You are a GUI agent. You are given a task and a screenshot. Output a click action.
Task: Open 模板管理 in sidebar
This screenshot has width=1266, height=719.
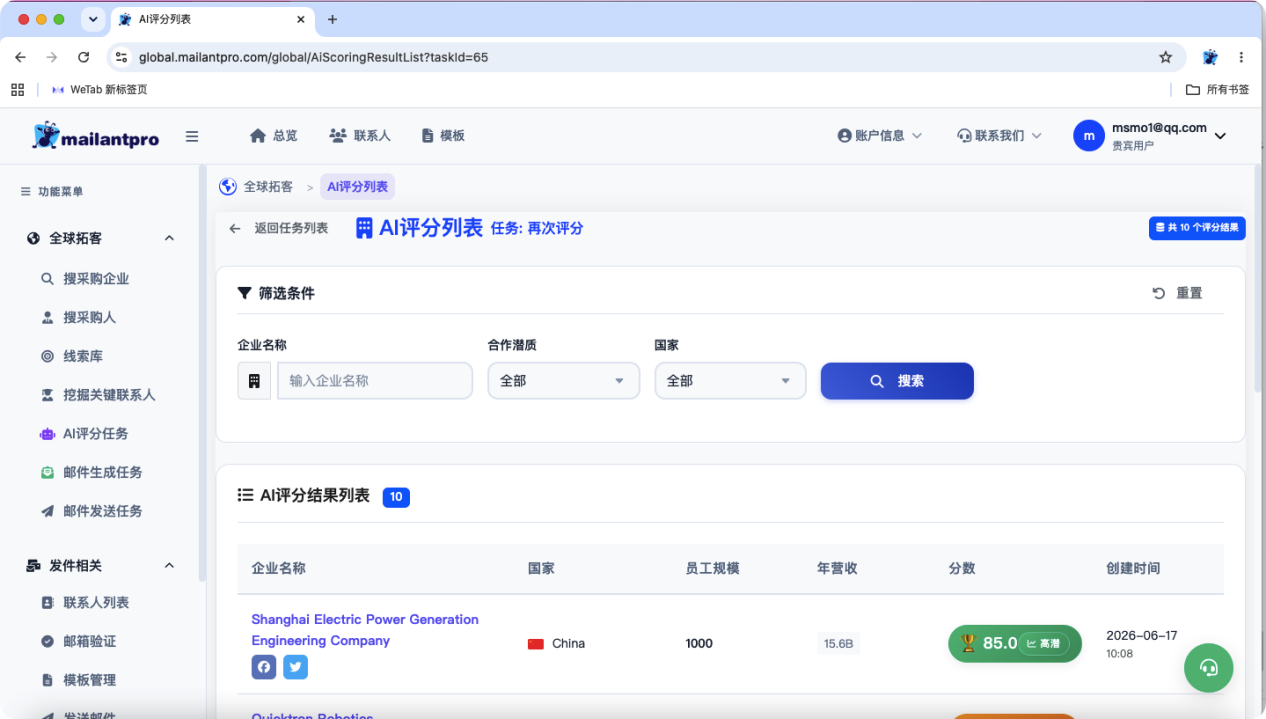click(x=78, y=680)
